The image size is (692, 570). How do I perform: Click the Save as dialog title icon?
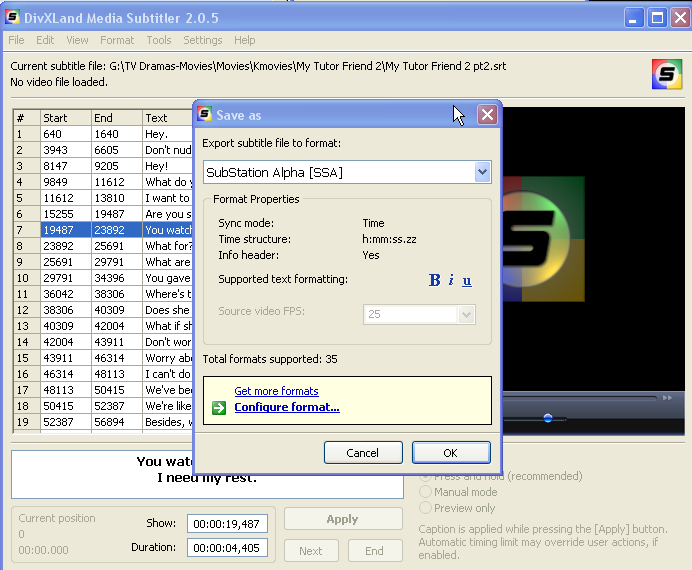(x=205, y=114)
